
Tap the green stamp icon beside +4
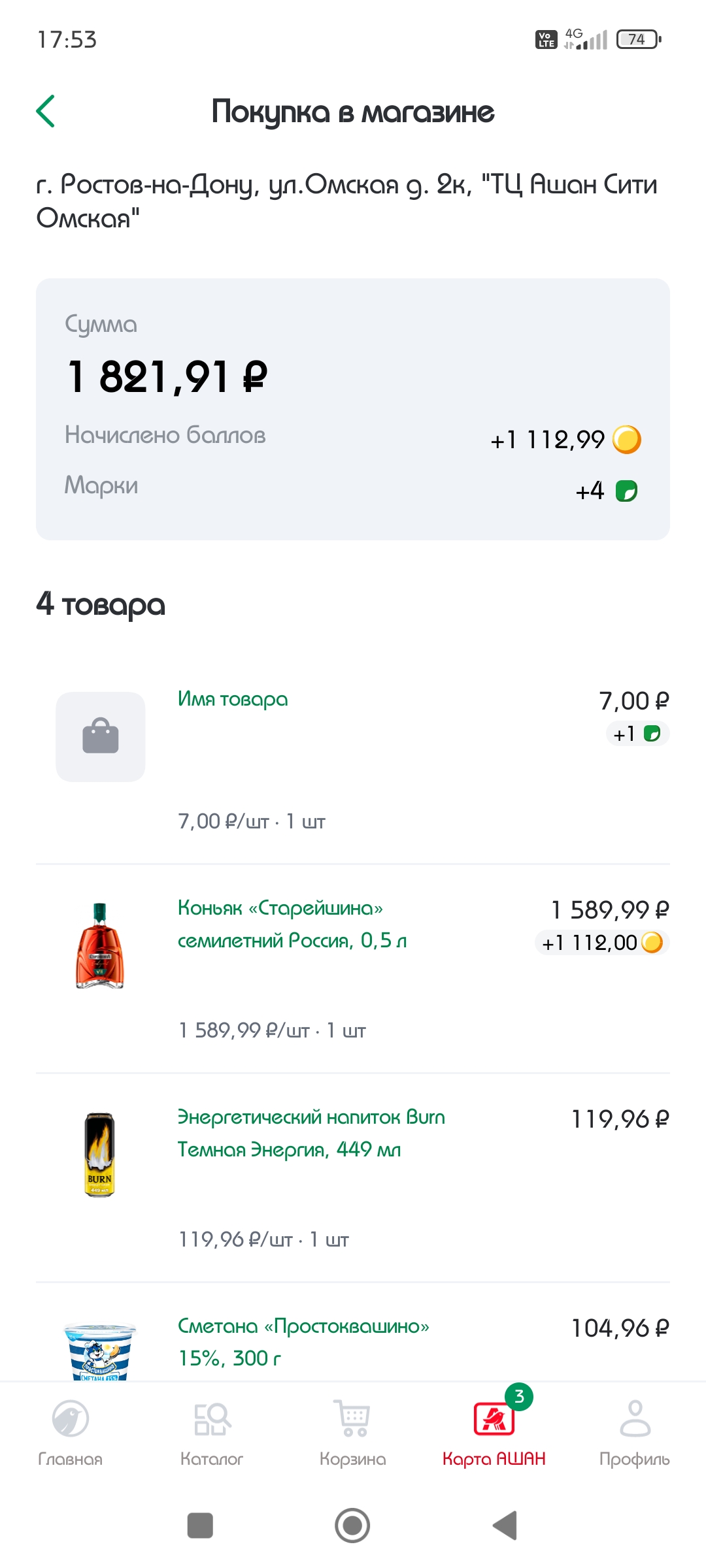[626, 491]
